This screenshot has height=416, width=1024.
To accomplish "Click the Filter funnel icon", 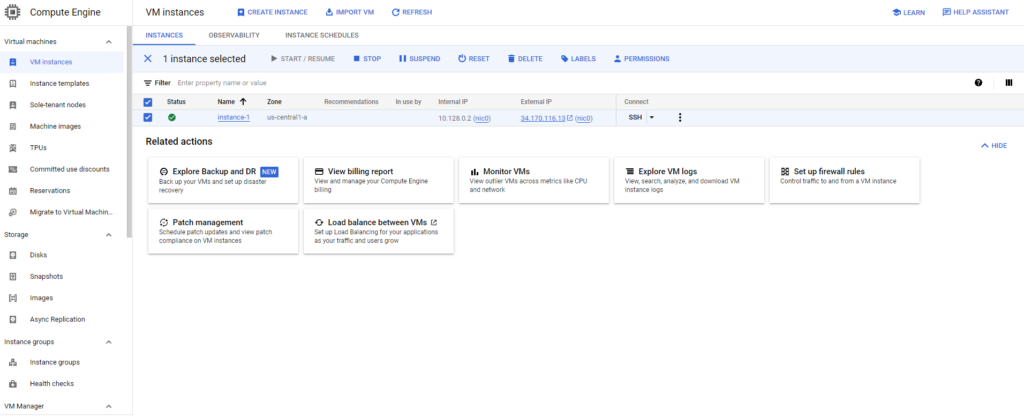I will [148, 83].
